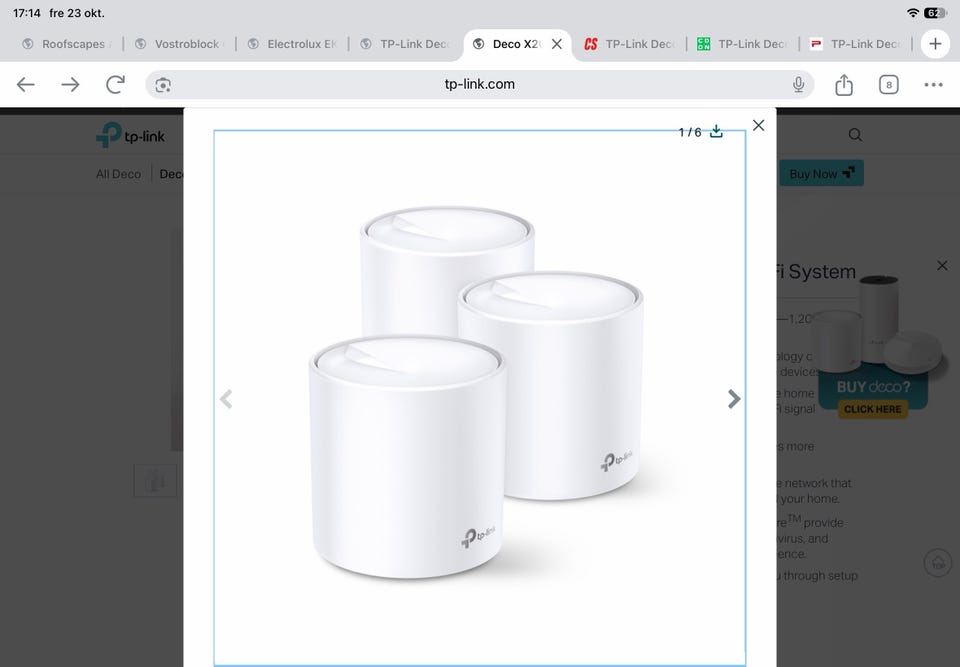Open the share sheet icon

point(844,85)
